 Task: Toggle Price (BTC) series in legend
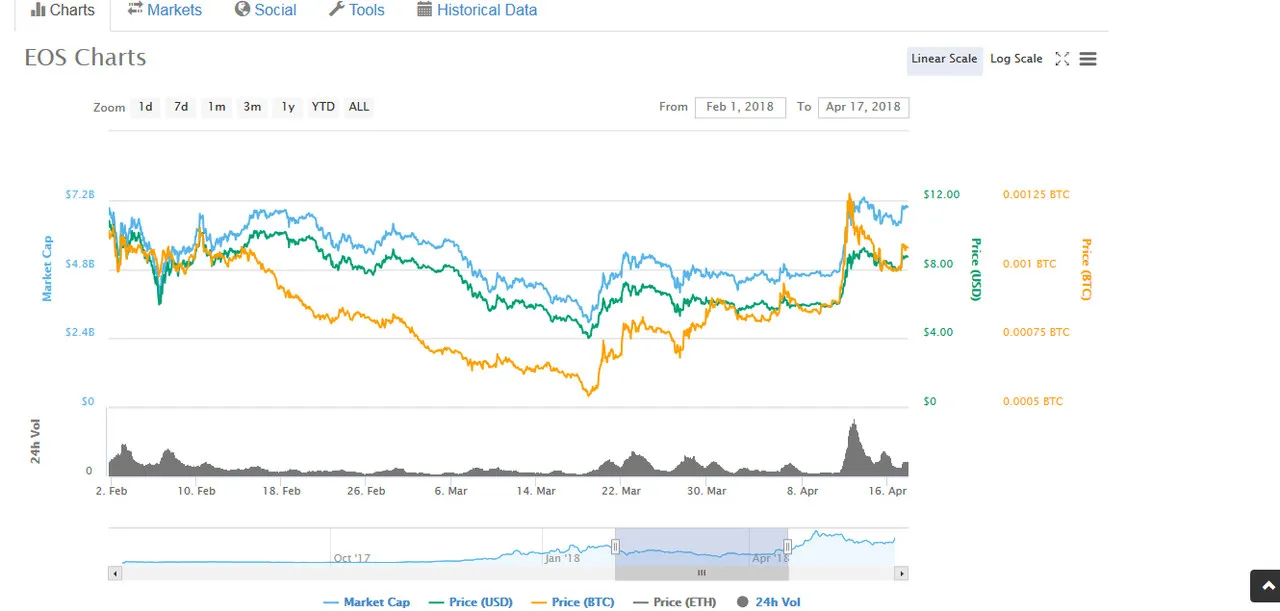(x=573, y=602)
